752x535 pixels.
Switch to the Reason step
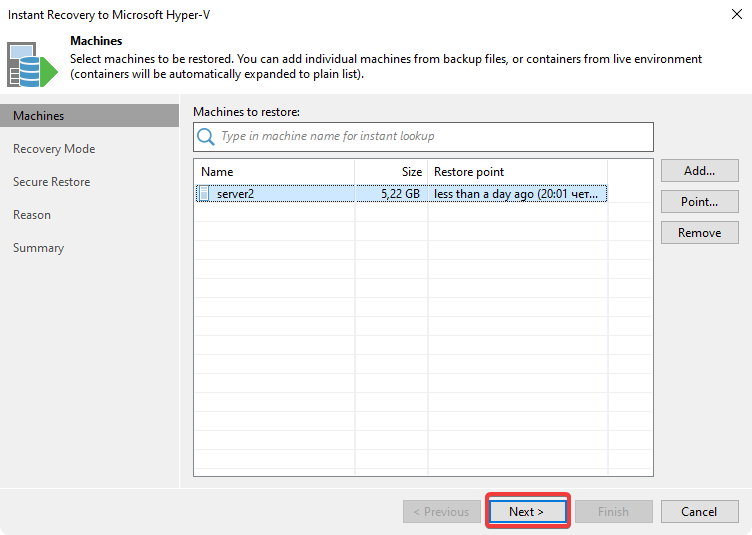point(32,215)
